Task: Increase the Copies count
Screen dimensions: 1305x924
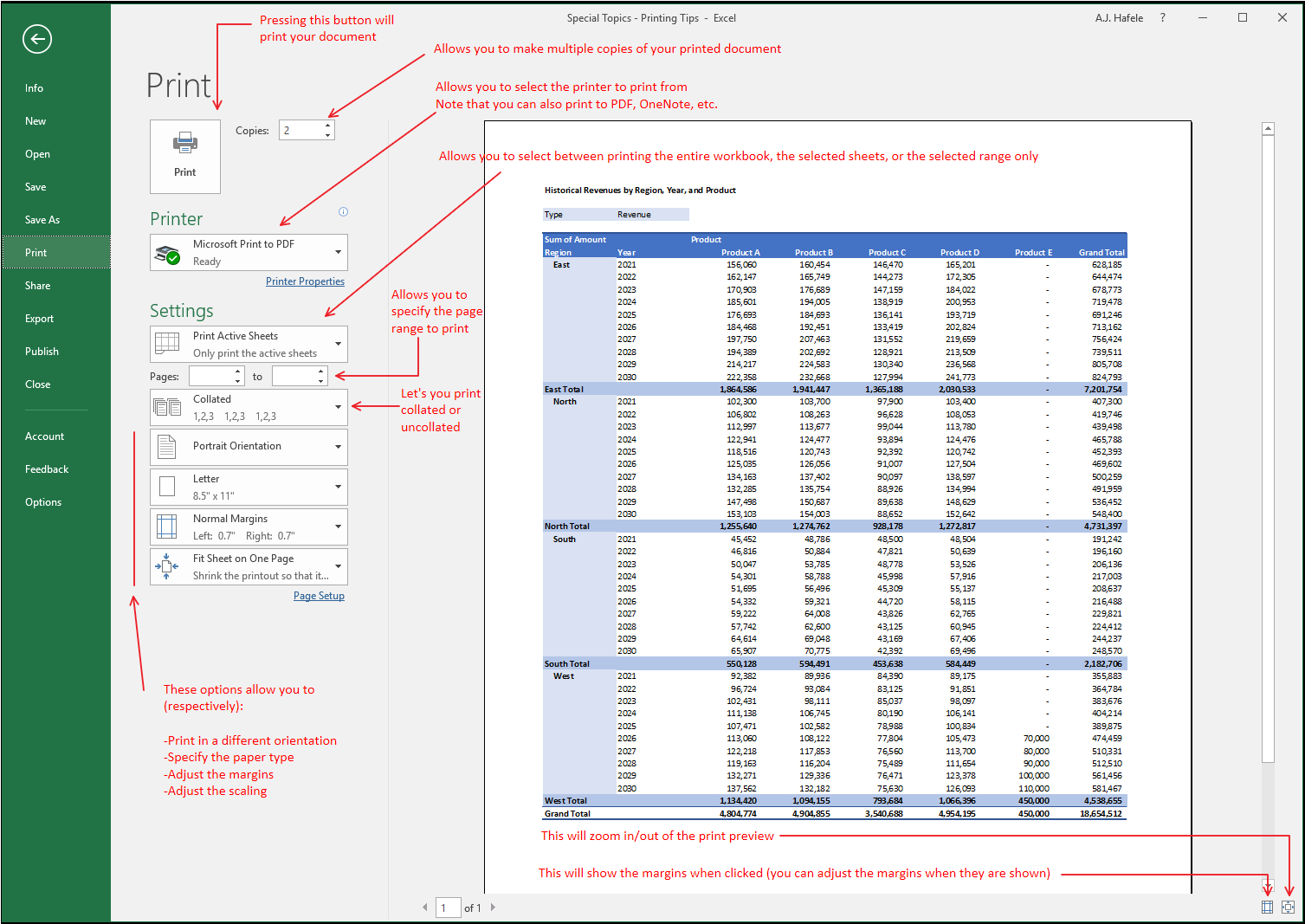Action: (328, 126)
